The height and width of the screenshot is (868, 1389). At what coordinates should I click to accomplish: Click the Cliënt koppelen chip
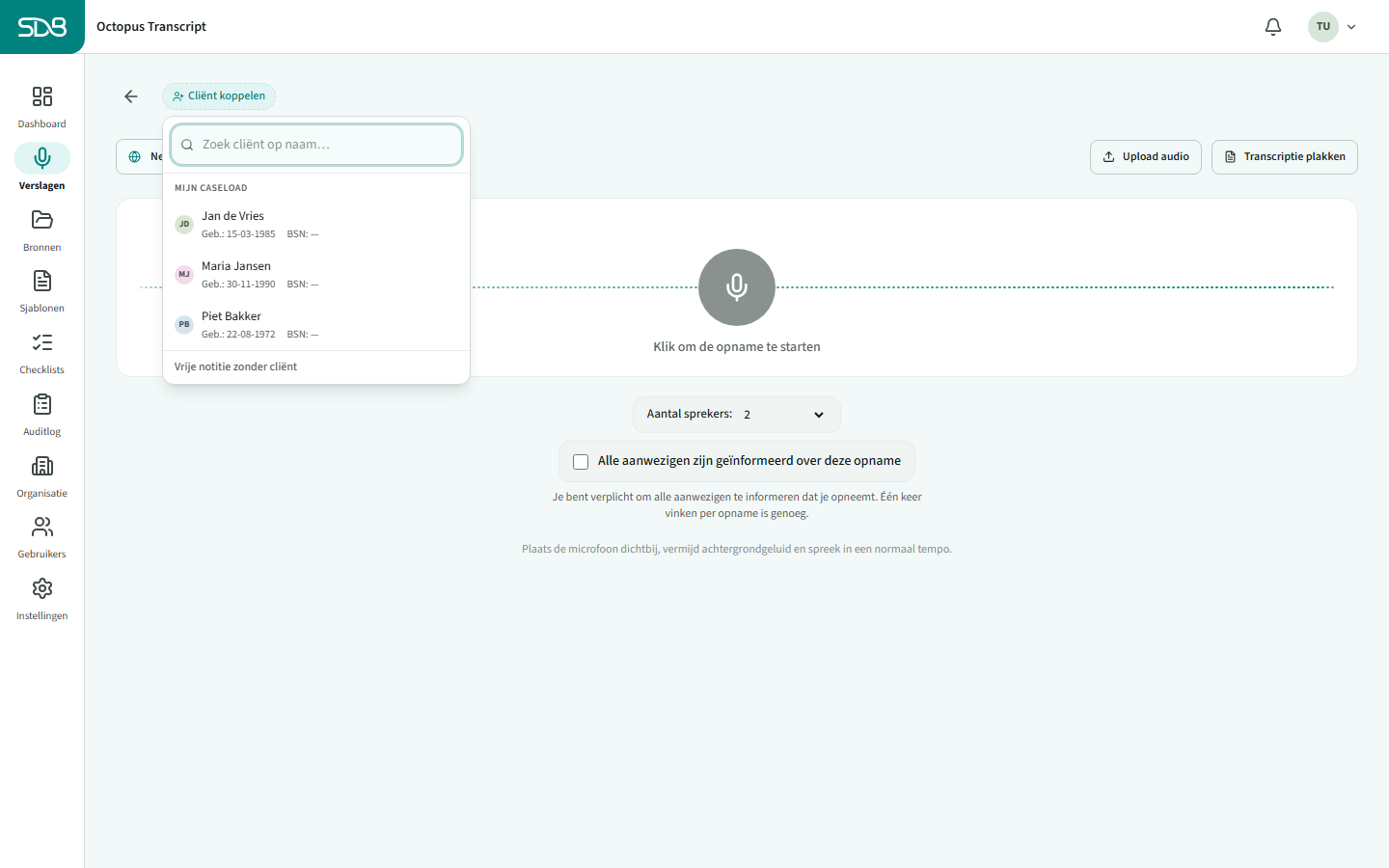point(219,96)
